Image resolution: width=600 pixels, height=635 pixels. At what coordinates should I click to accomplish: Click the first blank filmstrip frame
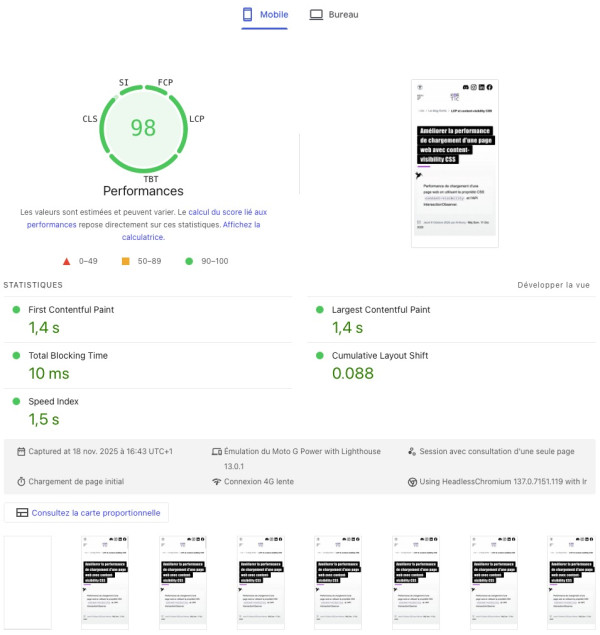[x=28, y=582]
